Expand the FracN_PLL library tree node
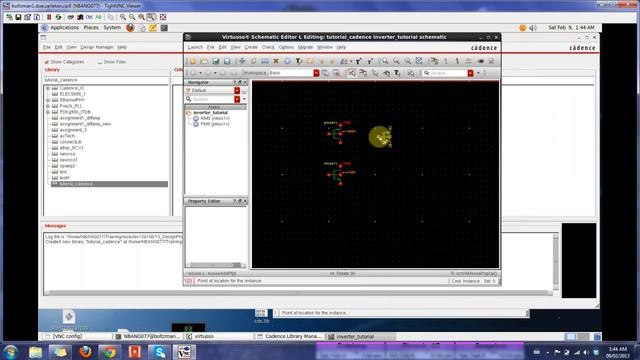 [48, 106]
